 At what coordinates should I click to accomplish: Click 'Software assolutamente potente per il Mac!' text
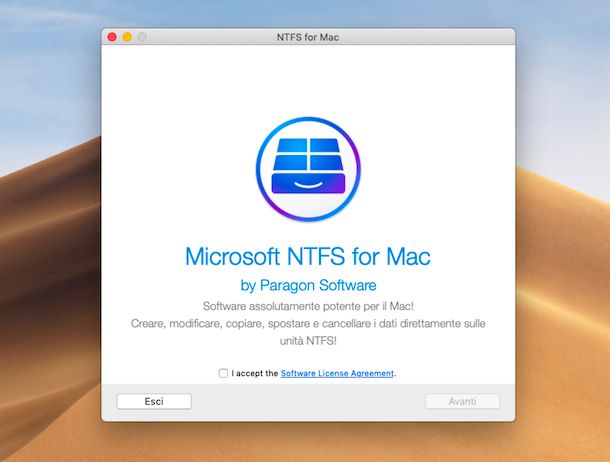[x=308, y=306]
